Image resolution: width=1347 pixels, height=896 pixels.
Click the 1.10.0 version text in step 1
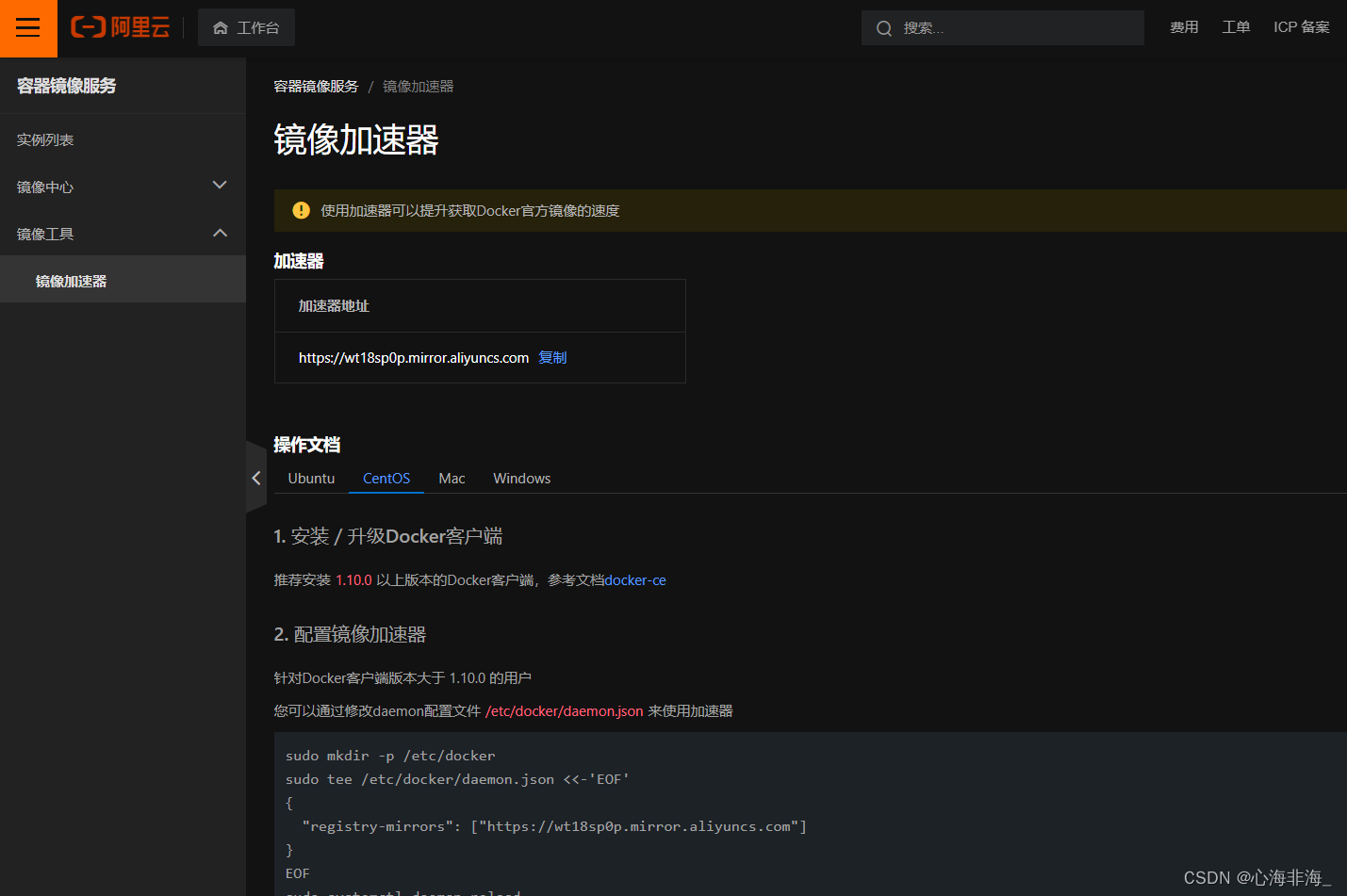pos(353,580)
